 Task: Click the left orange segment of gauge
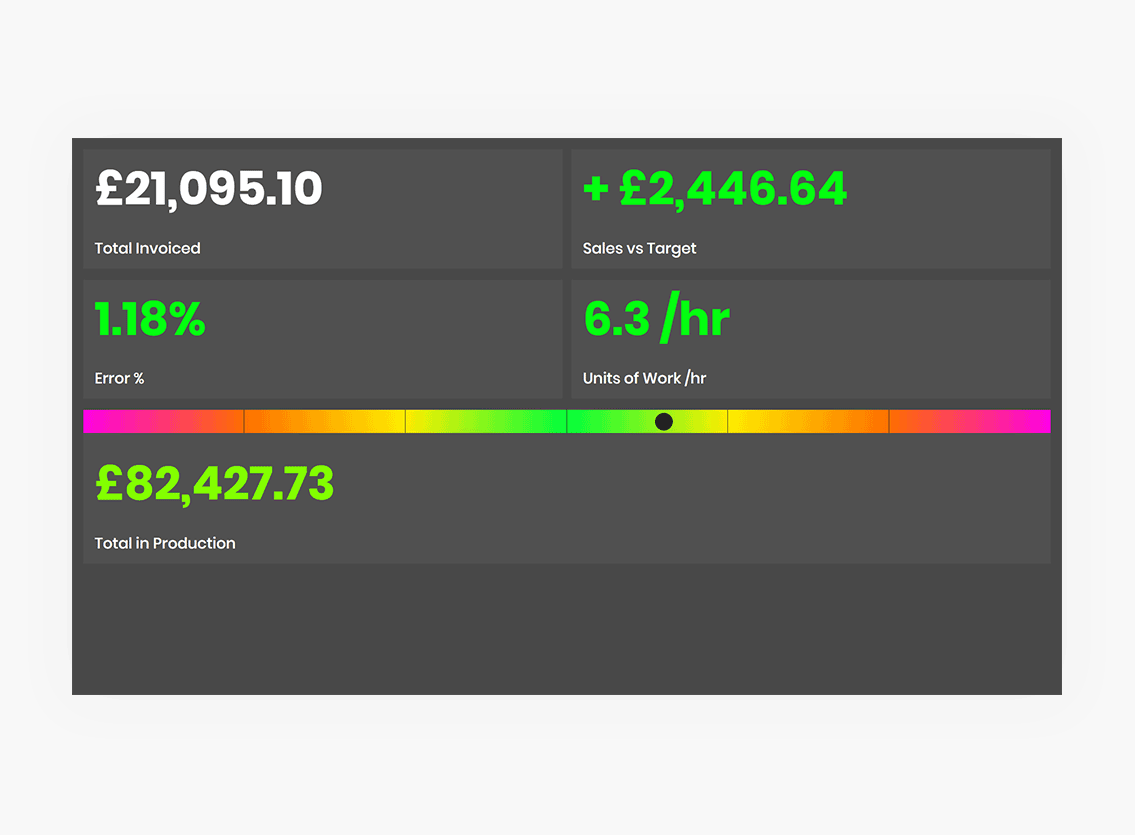pyautogui.click(x=324, y=422)
